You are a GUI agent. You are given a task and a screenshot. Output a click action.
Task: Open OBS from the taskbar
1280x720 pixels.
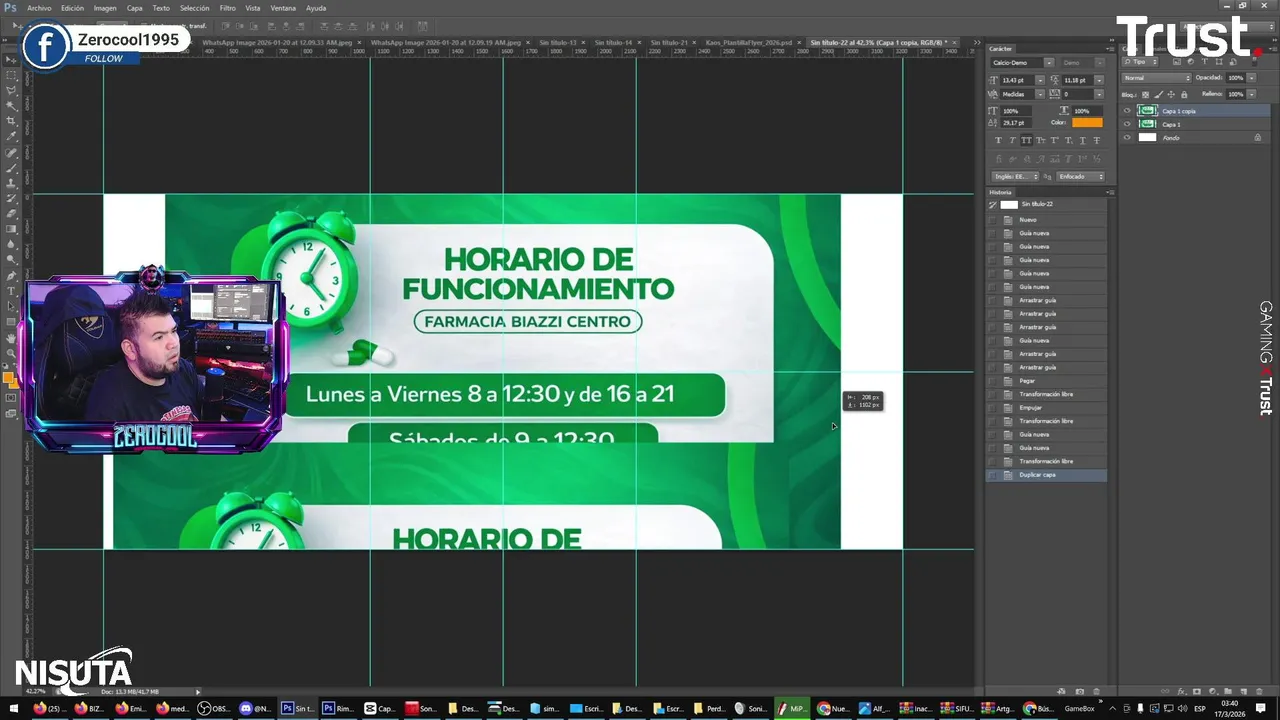pos(213,709)
